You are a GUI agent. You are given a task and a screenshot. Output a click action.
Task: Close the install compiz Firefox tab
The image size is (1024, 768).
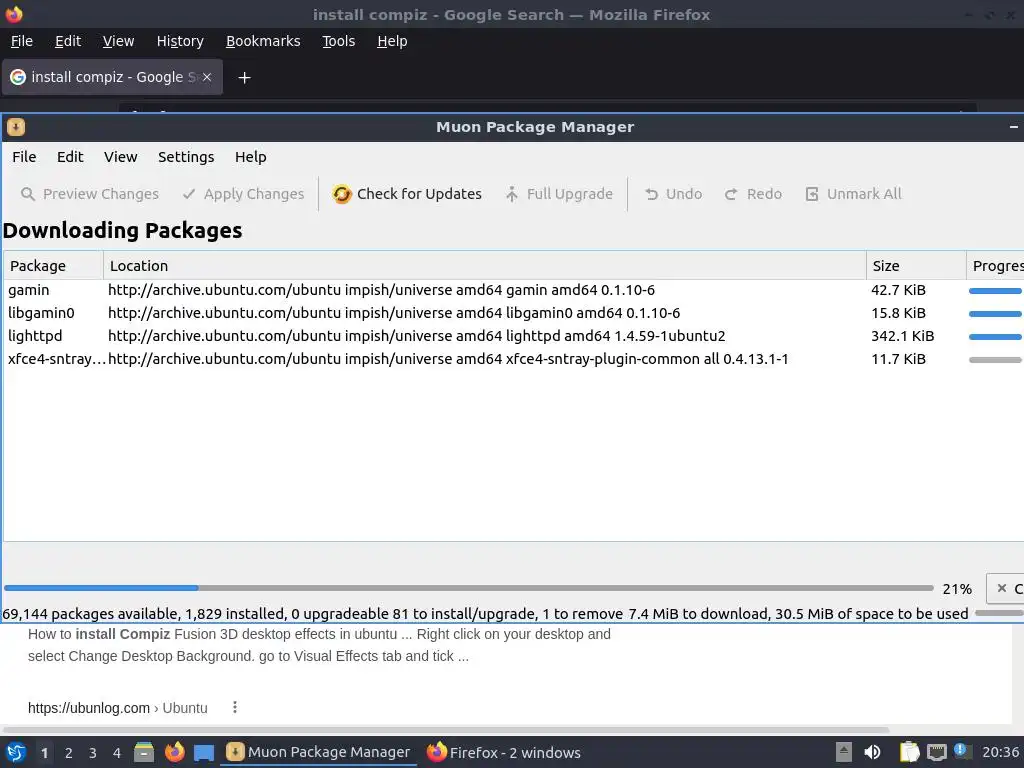coord(207,77)
